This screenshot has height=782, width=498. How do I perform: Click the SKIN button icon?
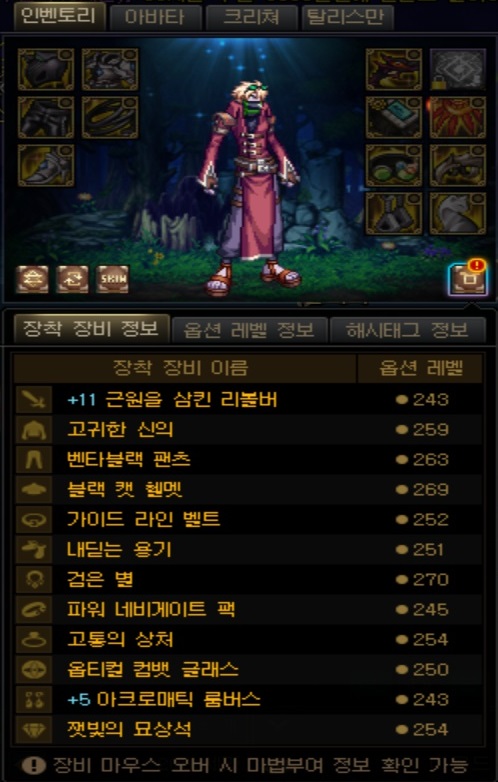coord(113,279)
